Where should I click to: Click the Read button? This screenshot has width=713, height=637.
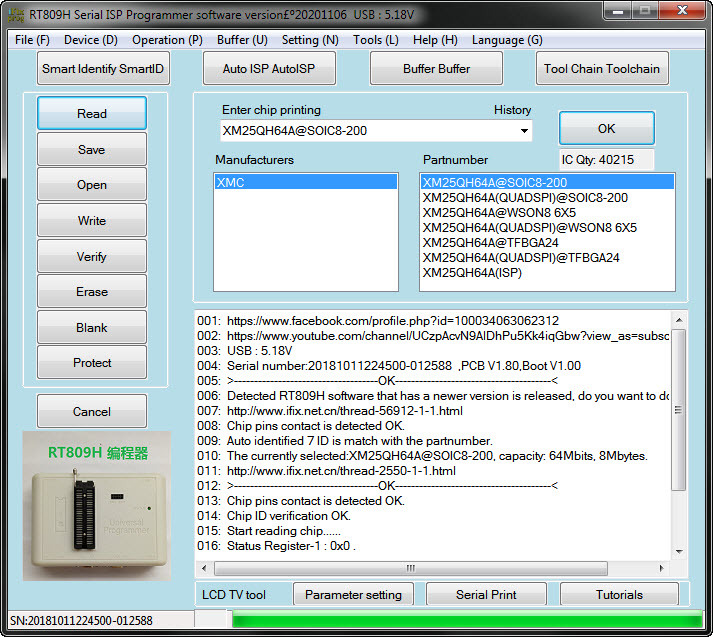(x=92, y=113)
